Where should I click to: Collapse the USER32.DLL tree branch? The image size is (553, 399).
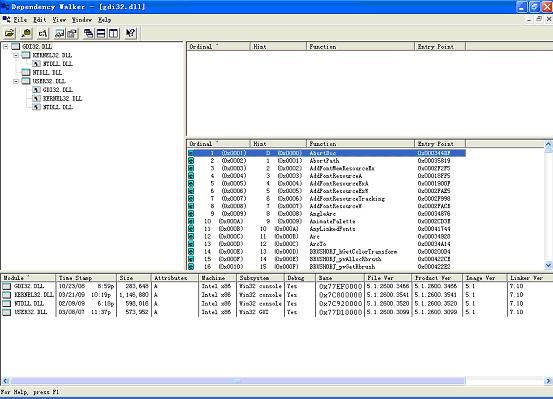pyautogui.click(x=16, y=81)
